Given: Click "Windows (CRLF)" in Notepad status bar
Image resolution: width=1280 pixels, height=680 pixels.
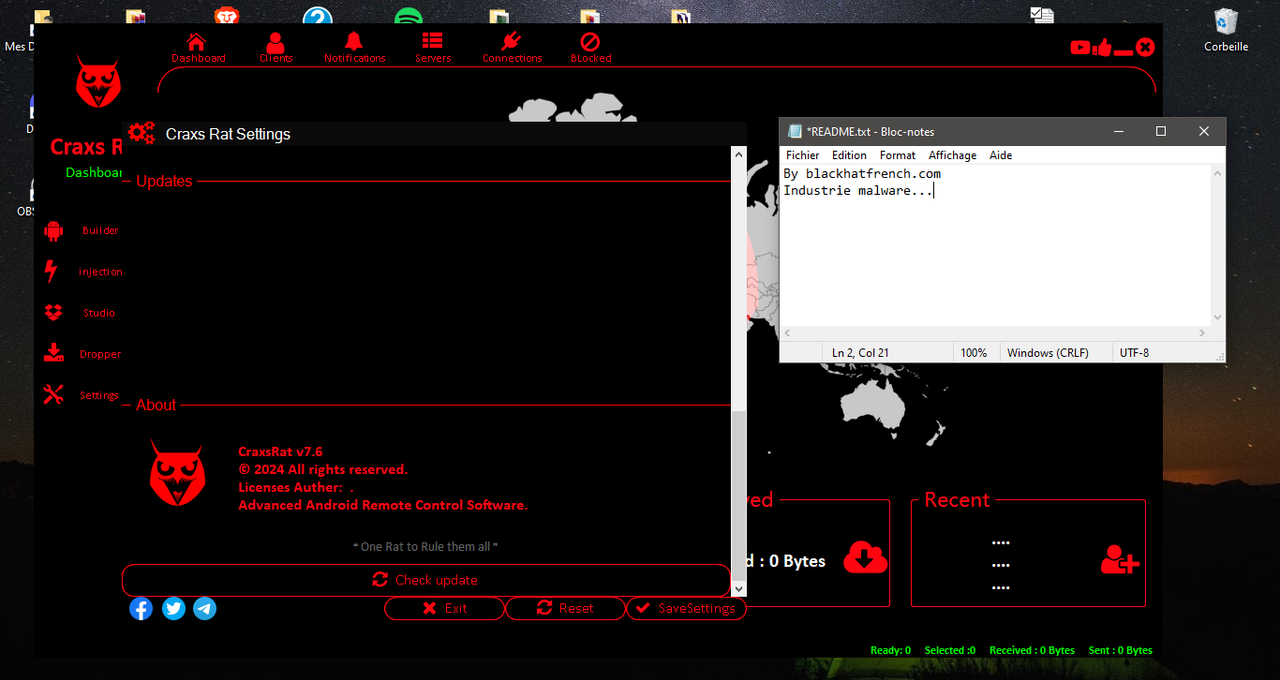Looking at the screenshot, I should pos(1047,353).
